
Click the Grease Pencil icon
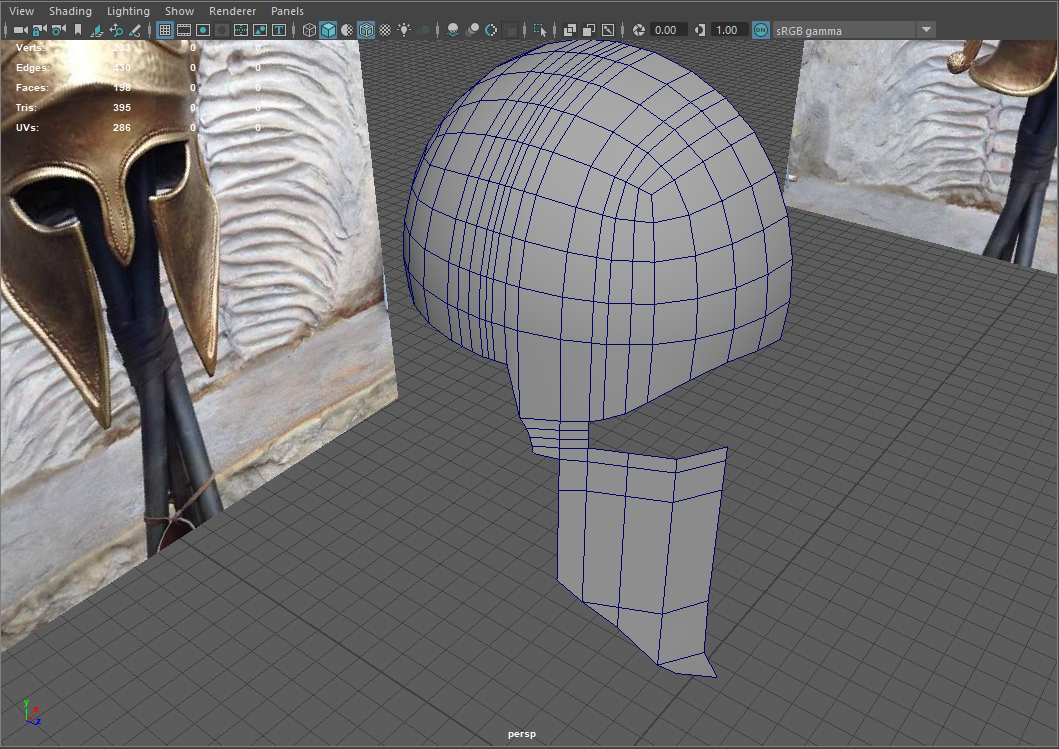(134, 30)
